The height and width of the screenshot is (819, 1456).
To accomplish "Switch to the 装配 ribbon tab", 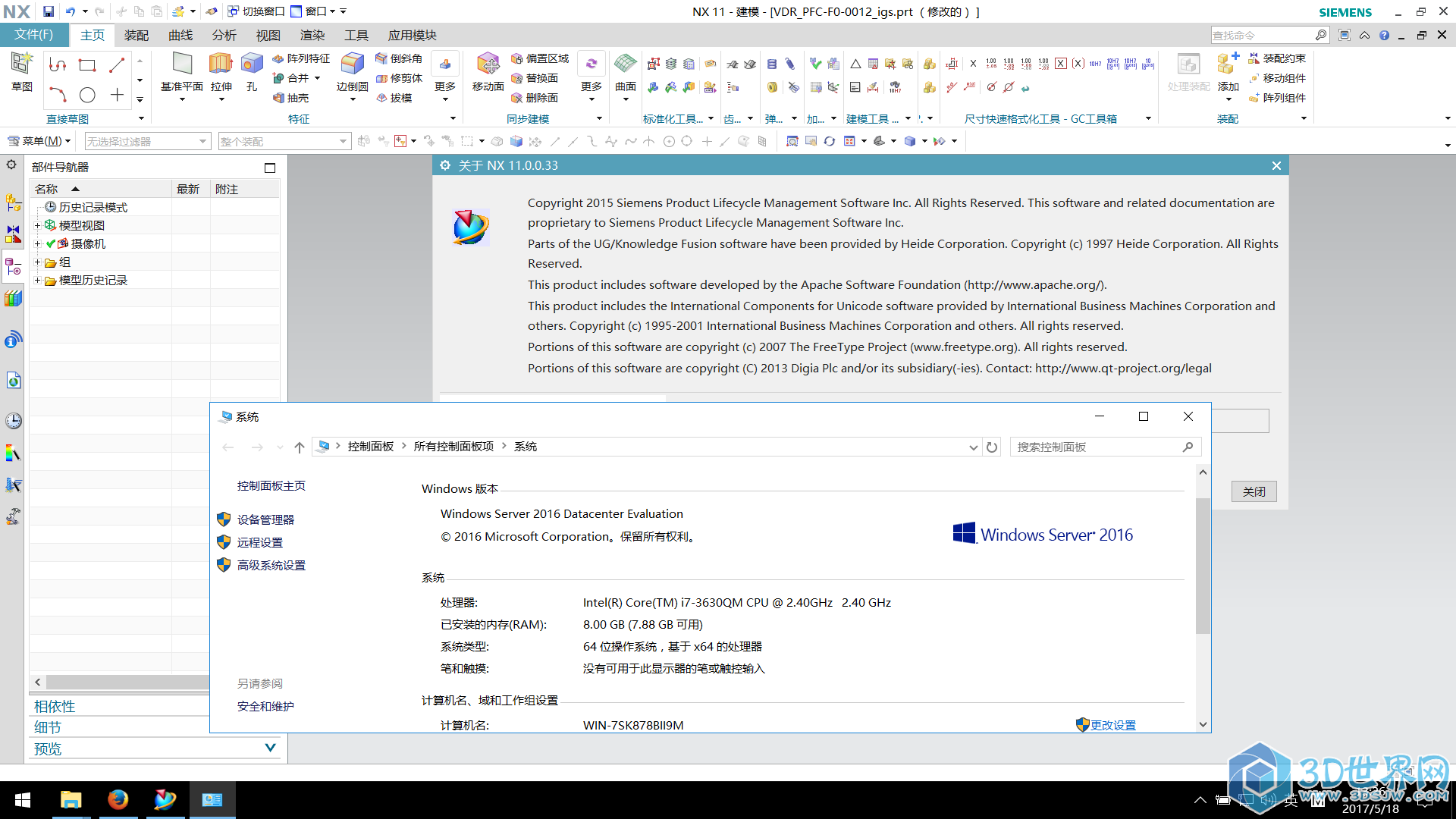I will [136, 36].
